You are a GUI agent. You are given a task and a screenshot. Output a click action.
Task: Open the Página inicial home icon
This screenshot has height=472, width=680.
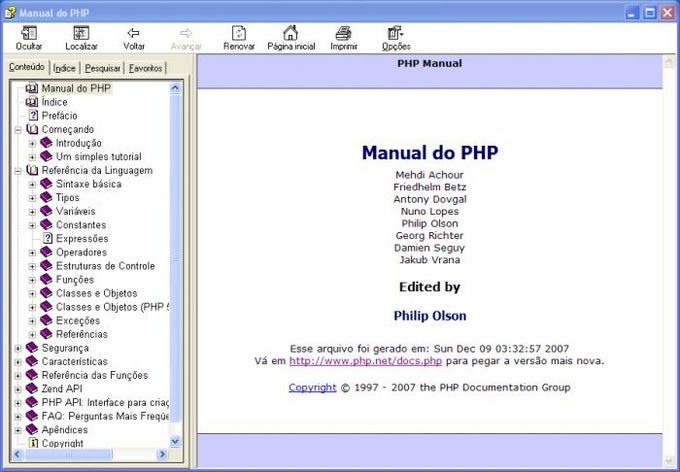click(x=291, y=33)
